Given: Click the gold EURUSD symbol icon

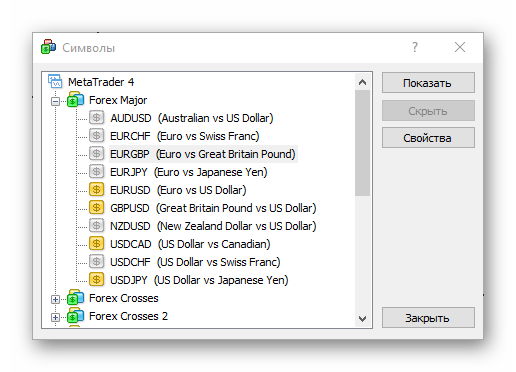Looking at the screenshot, I should point(96,190).
